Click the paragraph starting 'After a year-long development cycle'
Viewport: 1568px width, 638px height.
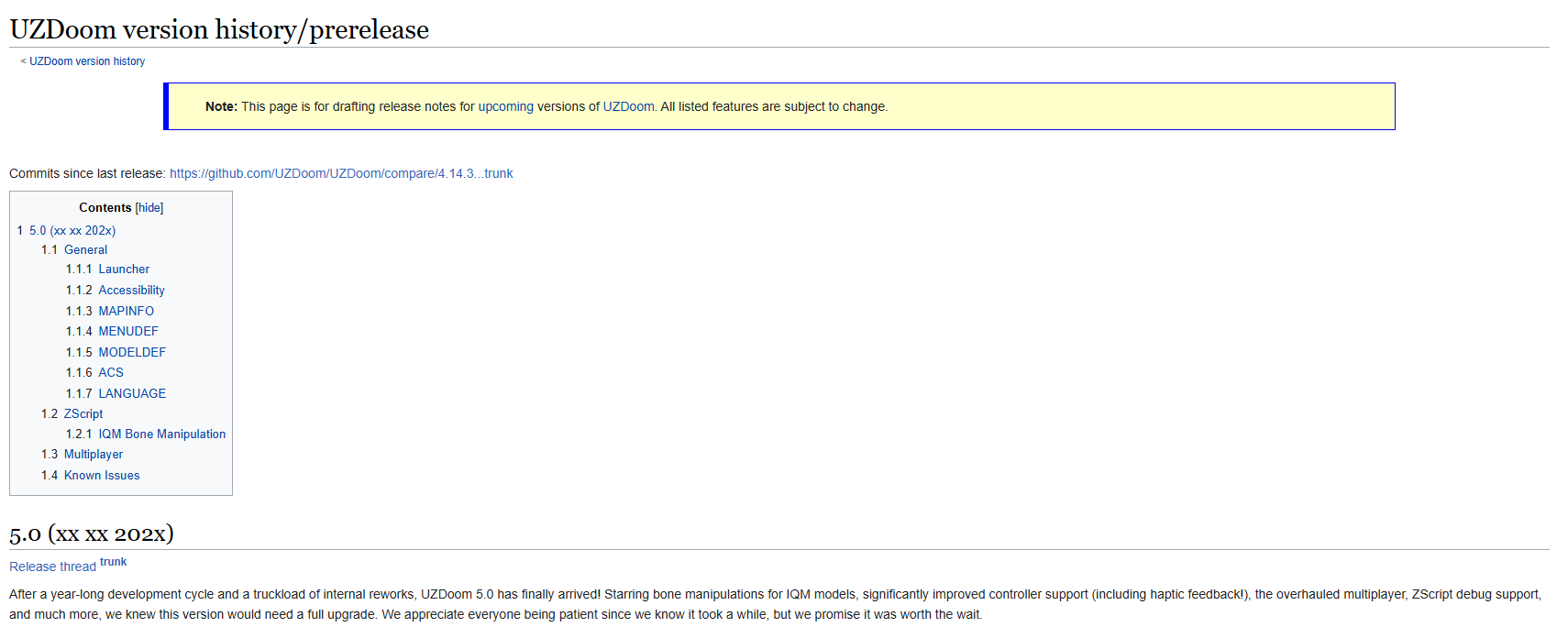[x=776, y=604]
